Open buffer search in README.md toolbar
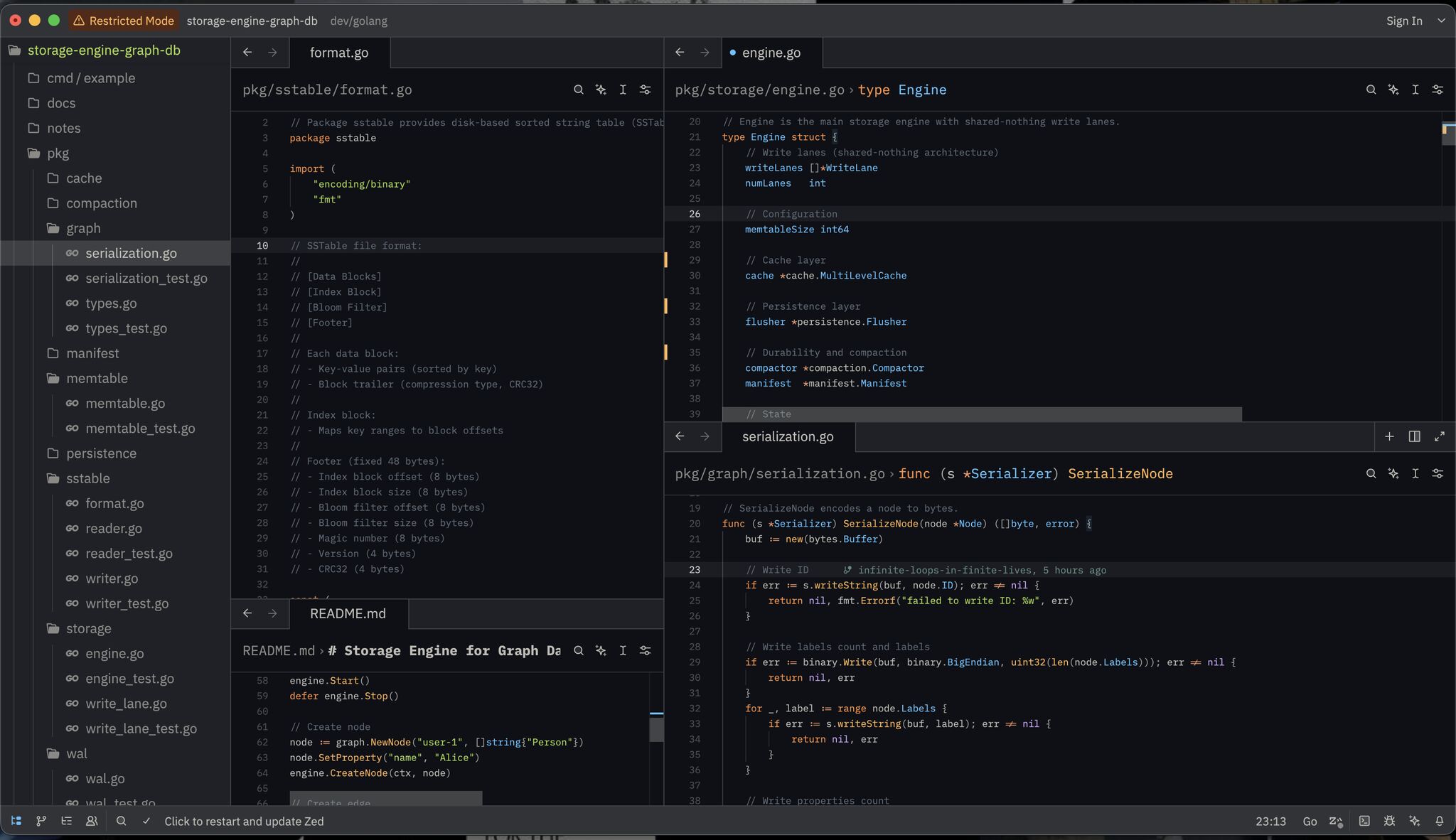This screenshot has height=840, width=1456. [579, 650]
